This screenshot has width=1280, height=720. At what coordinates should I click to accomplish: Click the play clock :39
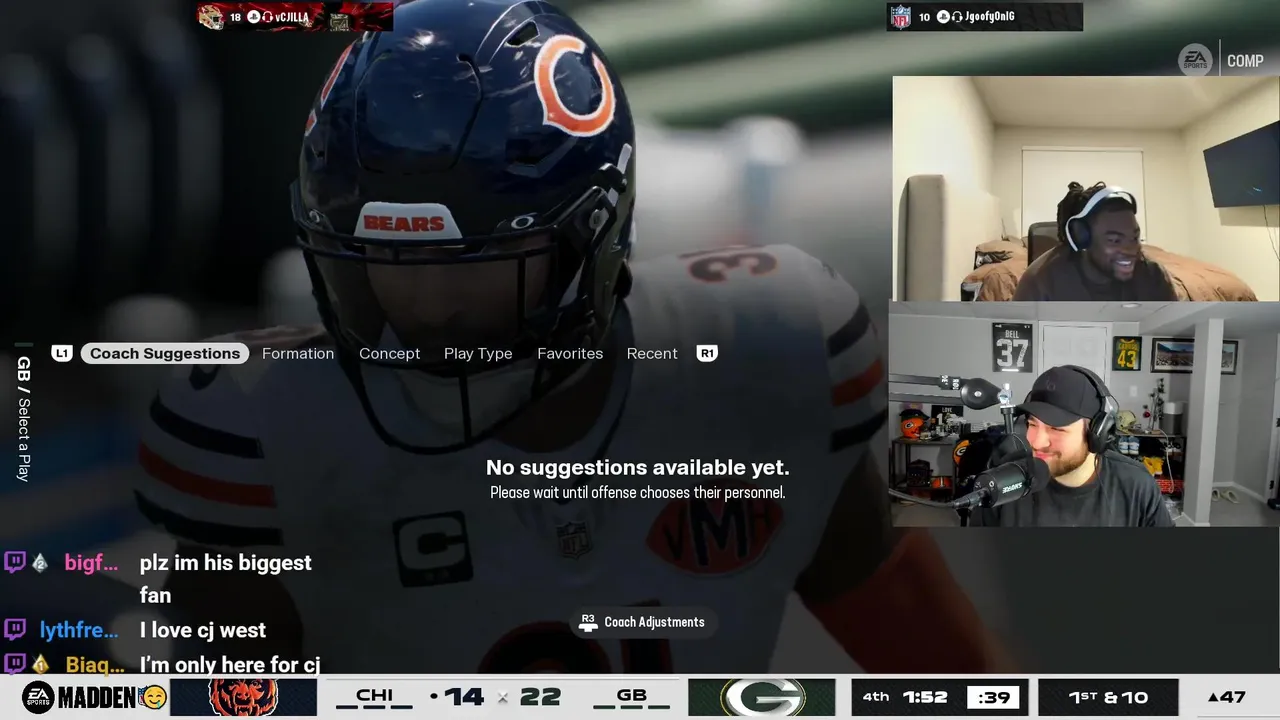point(993,698)
